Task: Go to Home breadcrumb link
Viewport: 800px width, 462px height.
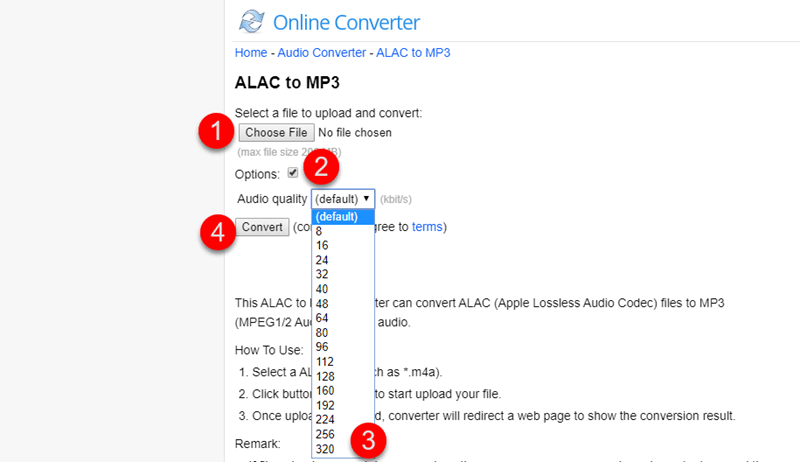Action: pos(250,52)
